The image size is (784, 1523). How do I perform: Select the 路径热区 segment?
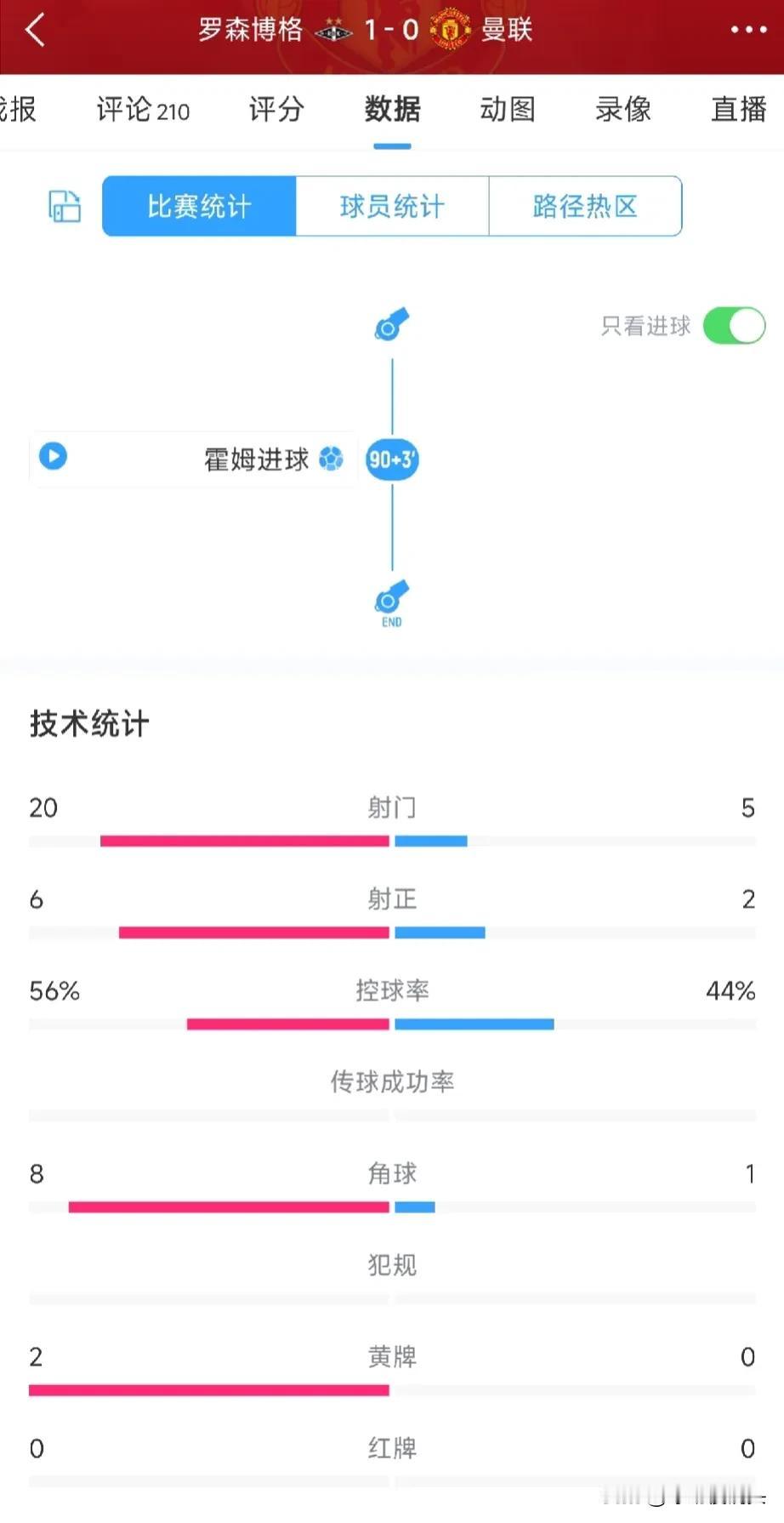pyautogui.click(x=585, y=206)
